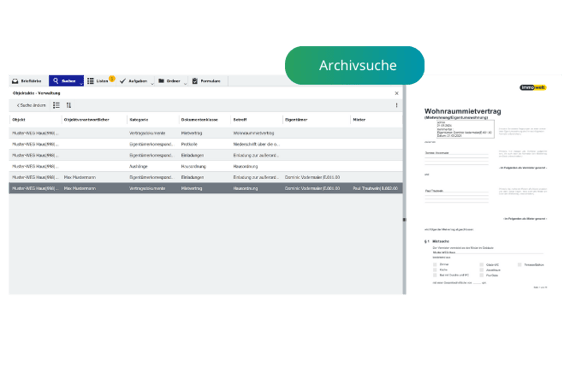This screenshot has width=570, height=385.
Task: Click Vertragsdokumente in the first row
Action: tap(147, 133)
